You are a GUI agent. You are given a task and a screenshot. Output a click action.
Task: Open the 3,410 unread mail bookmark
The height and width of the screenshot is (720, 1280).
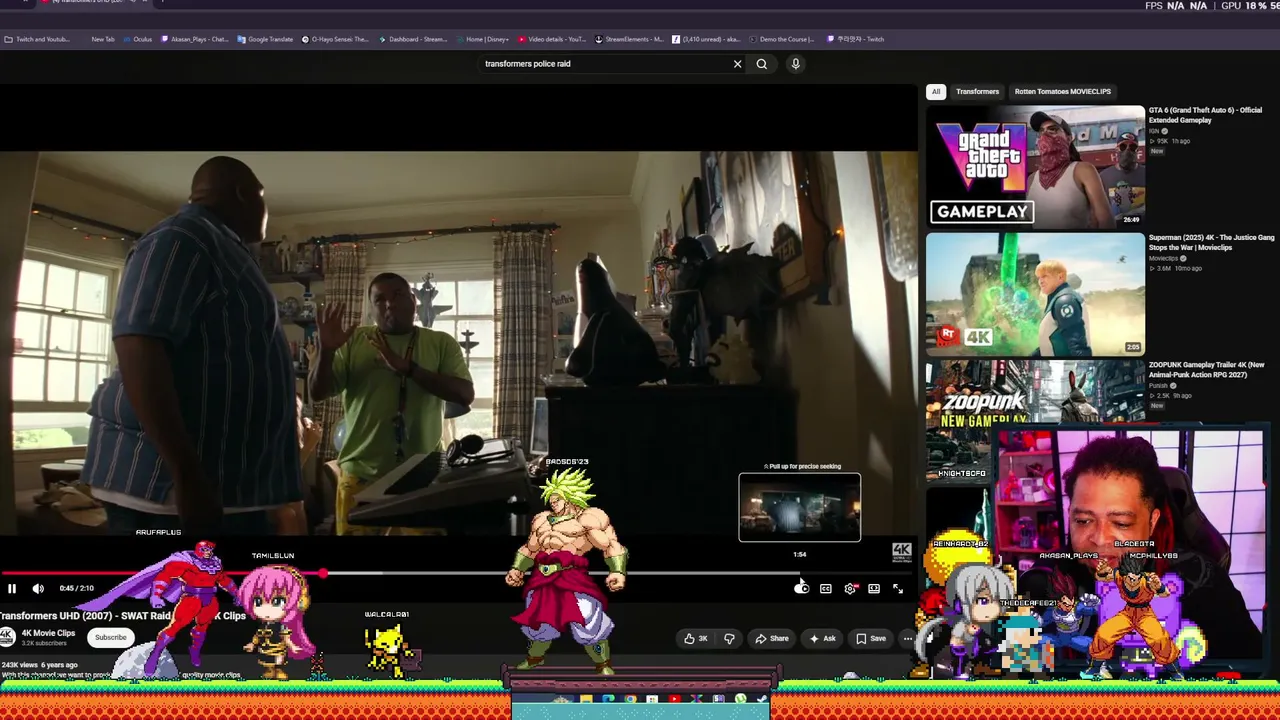[706, 40]
